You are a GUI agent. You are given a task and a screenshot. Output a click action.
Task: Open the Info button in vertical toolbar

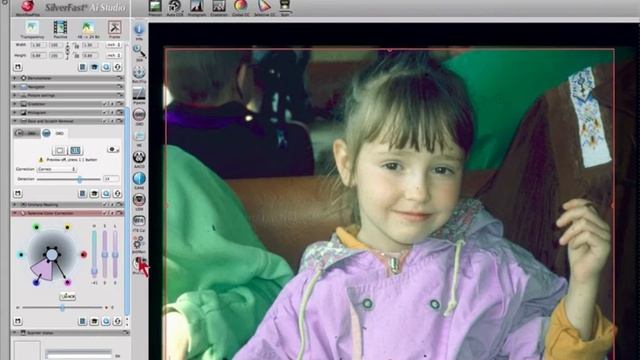click(x=139, y=31)
